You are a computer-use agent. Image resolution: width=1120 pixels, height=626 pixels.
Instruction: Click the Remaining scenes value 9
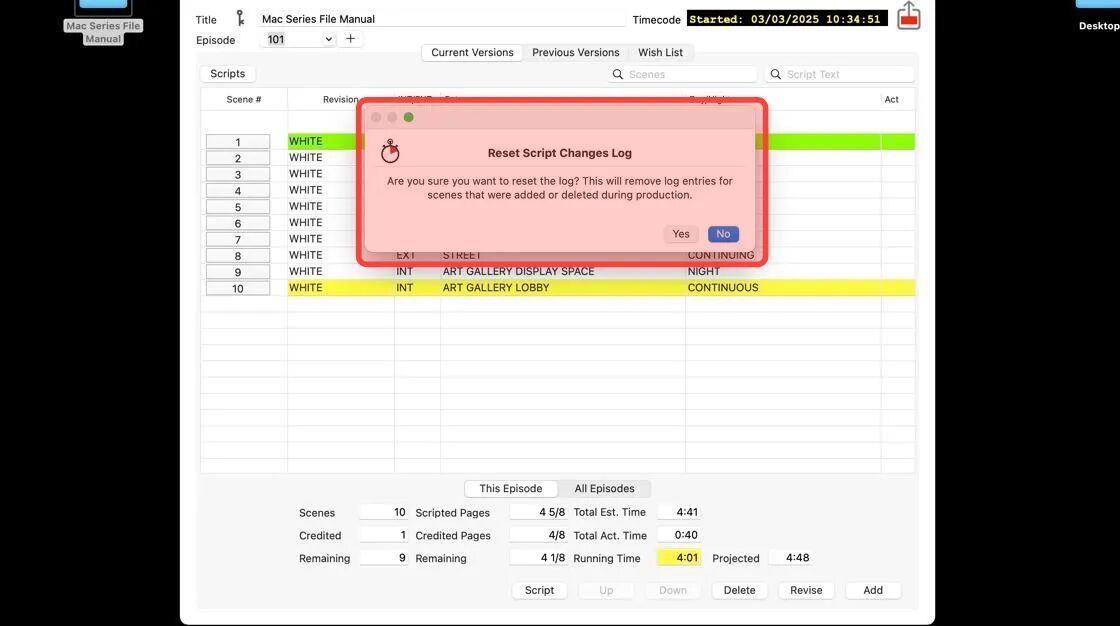point(384,557)
